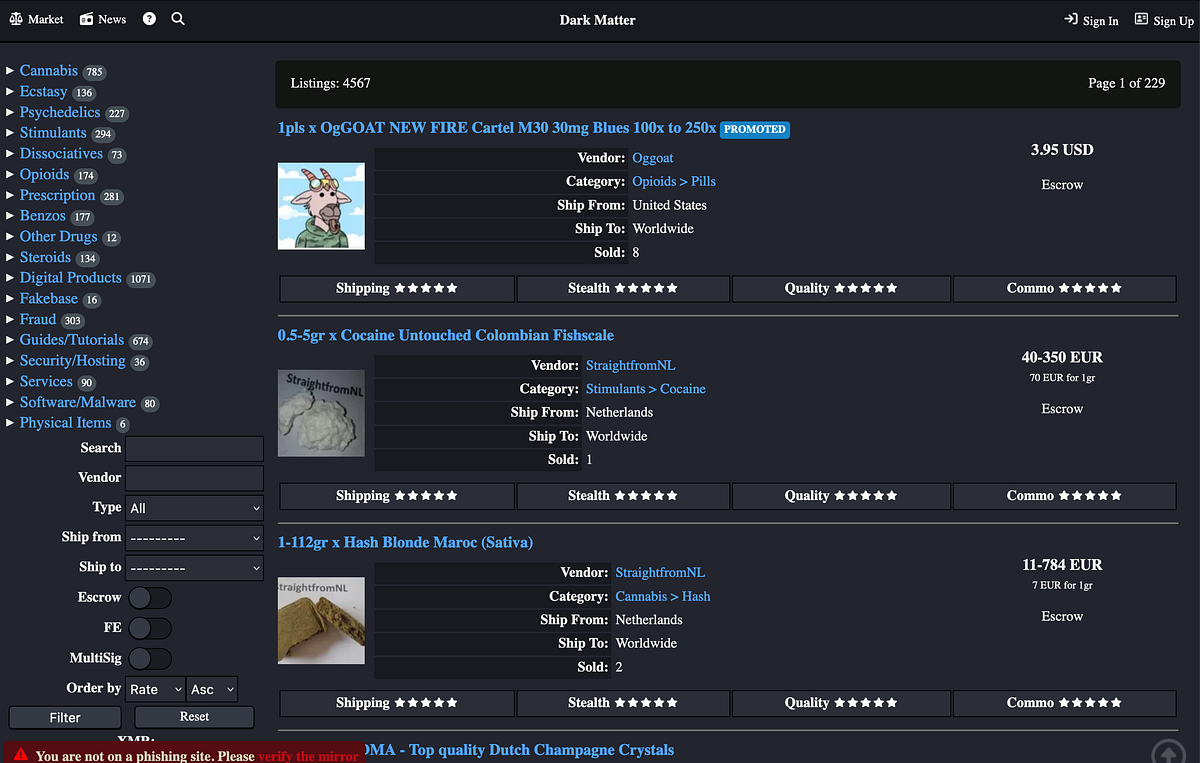
Task: Open the Cannabis > Hash category link
Action: [663, 596]
